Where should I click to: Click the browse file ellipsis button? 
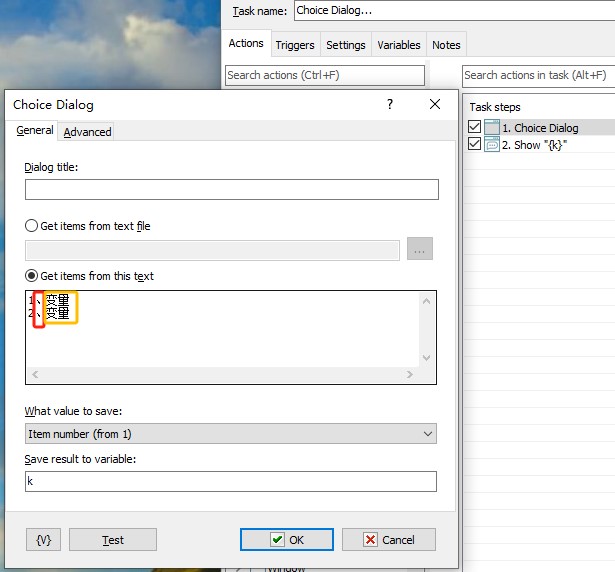(x=420, y=250)
